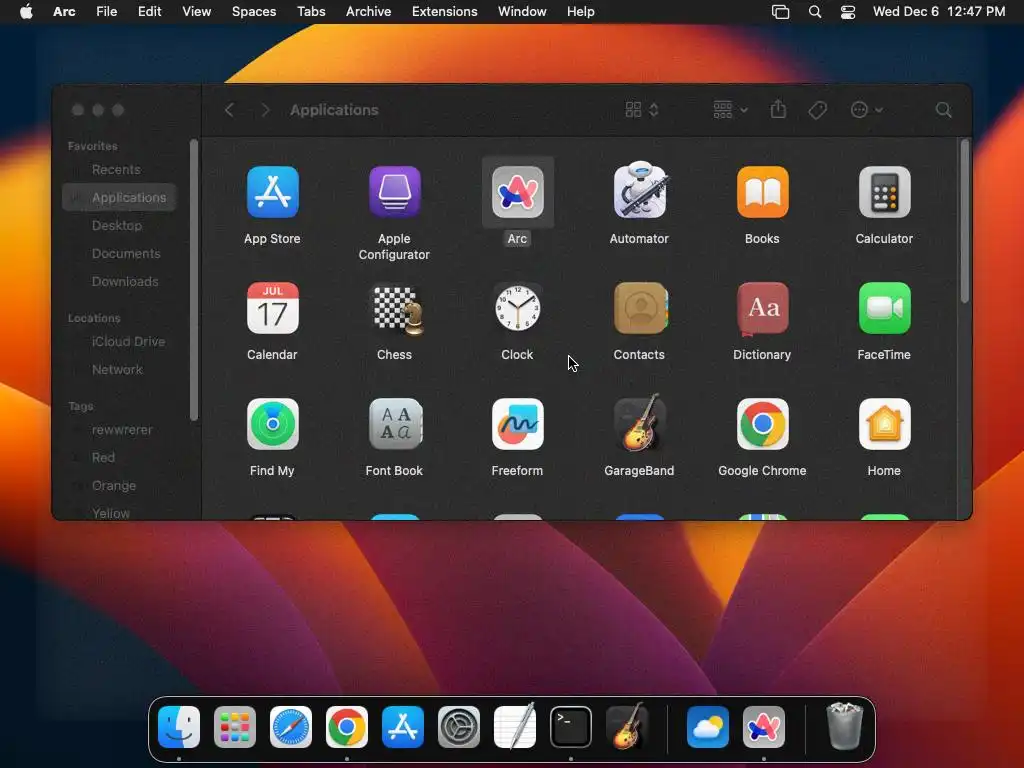This screenshot has width=1024, height=768.
Task: Select the Contacts app icon
Action: click(x=640, y=308)
